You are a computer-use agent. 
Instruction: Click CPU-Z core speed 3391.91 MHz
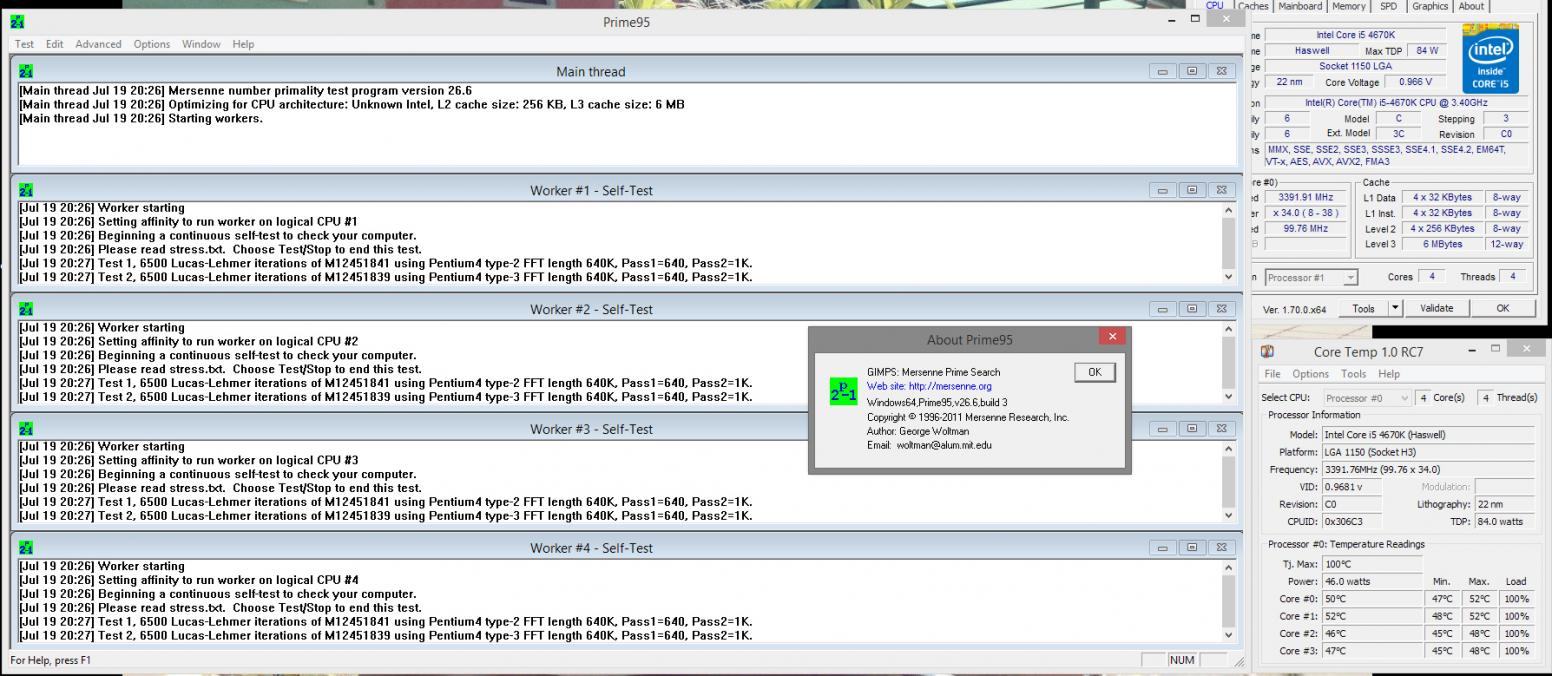1306,197
